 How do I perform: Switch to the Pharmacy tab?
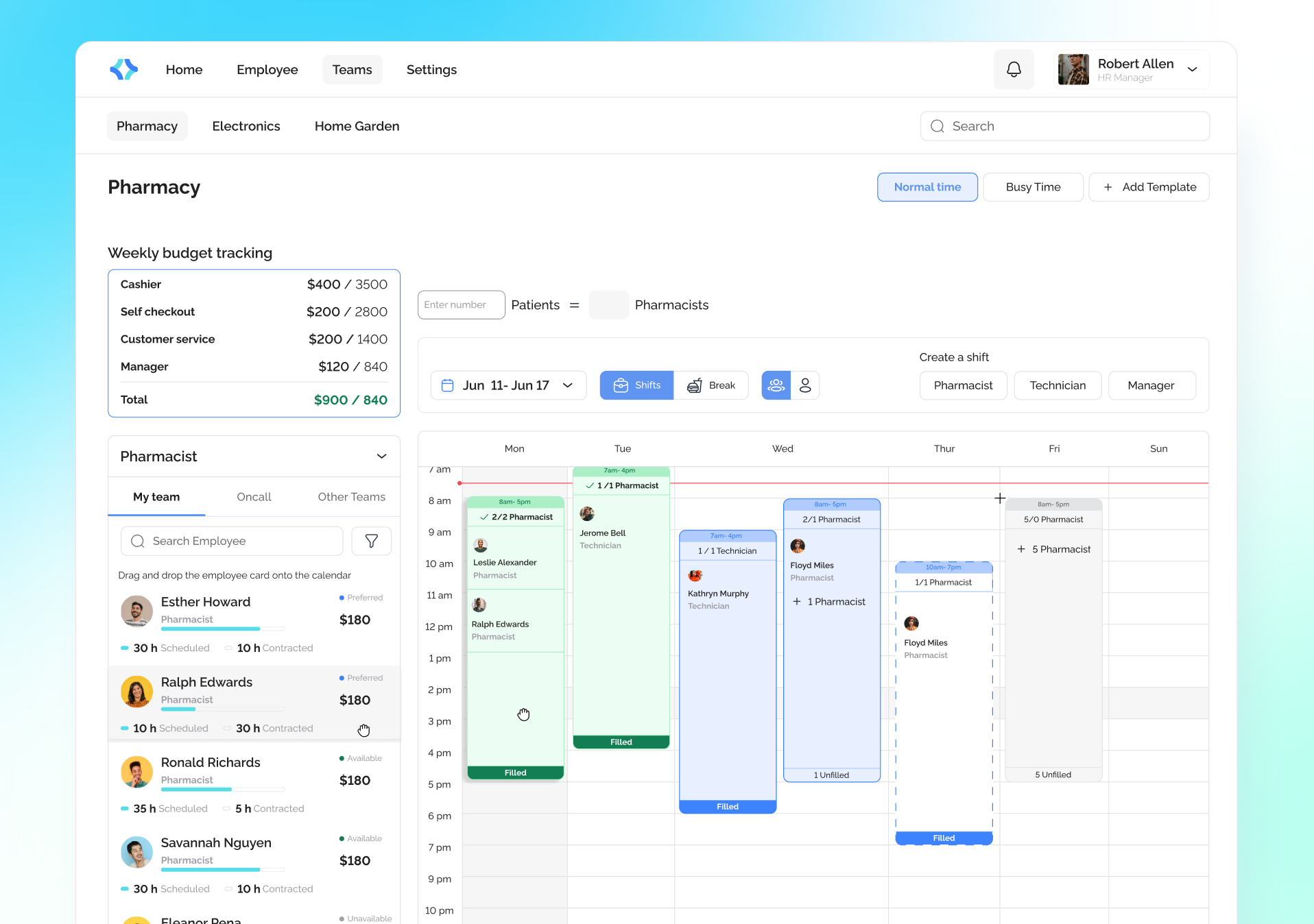[x=147, y=126]
